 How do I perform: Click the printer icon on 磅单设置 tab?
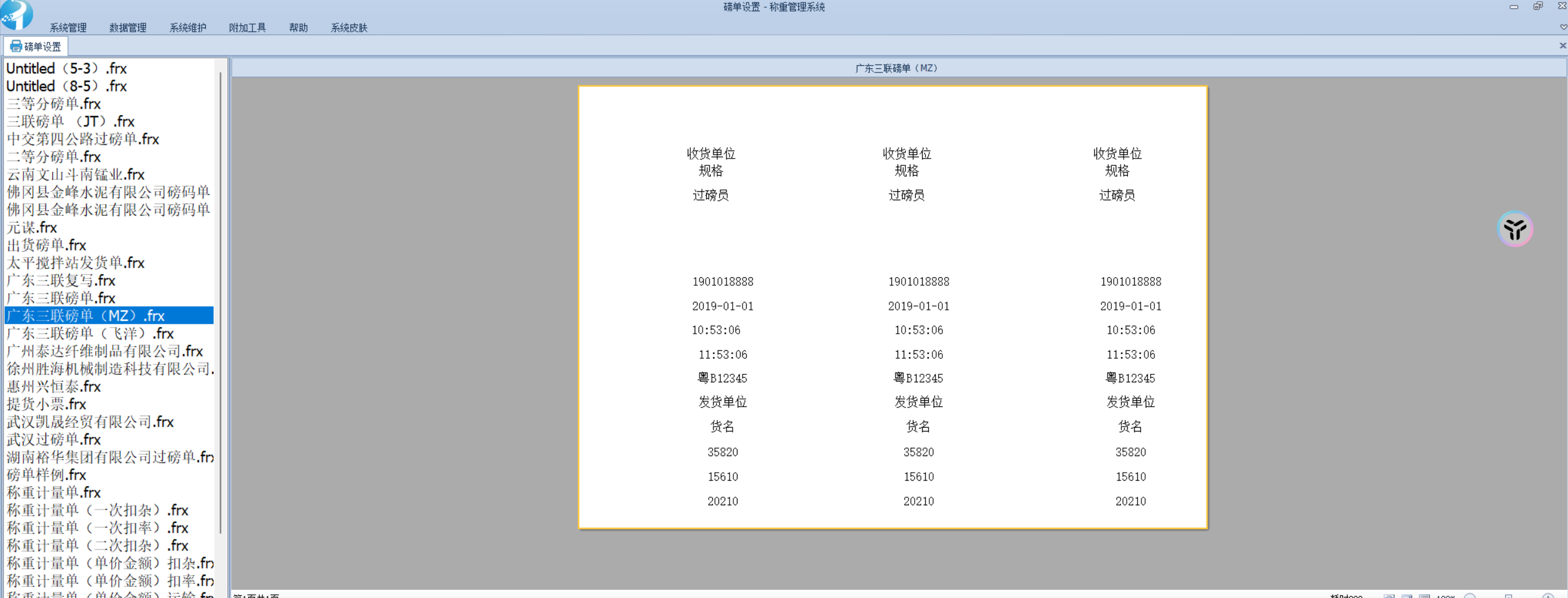[x=16, y=46]
